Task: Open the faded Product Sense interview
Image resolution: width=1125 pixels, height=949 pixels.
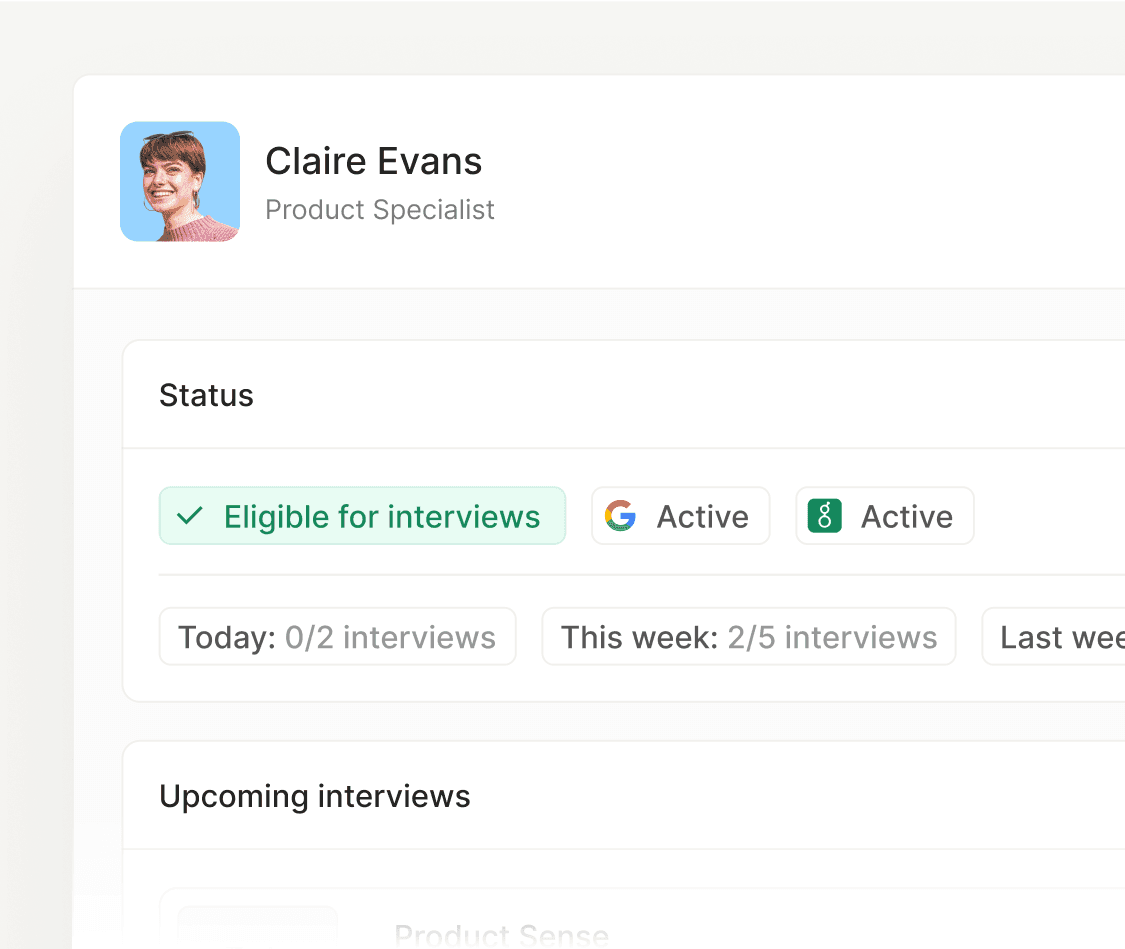Action: tap(501, 935)
